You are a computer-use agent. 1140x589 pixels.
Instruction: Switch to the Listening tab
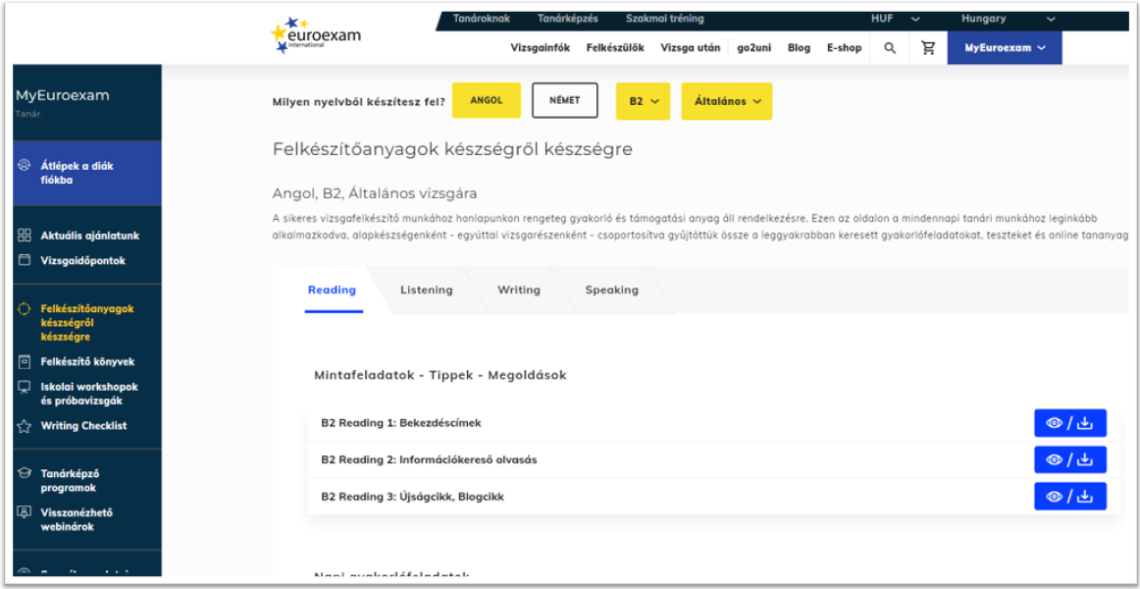pos(426,290)
